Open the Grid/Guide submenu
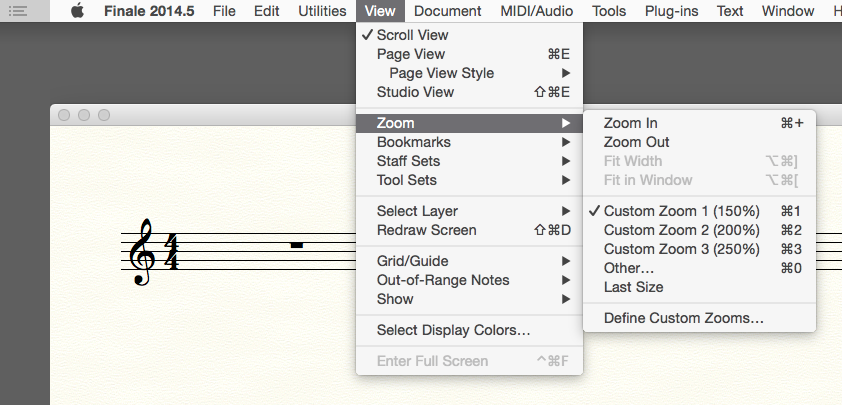The height and width of the screenshot is (405, 842). pyautogui.click(x=412, y=261)
